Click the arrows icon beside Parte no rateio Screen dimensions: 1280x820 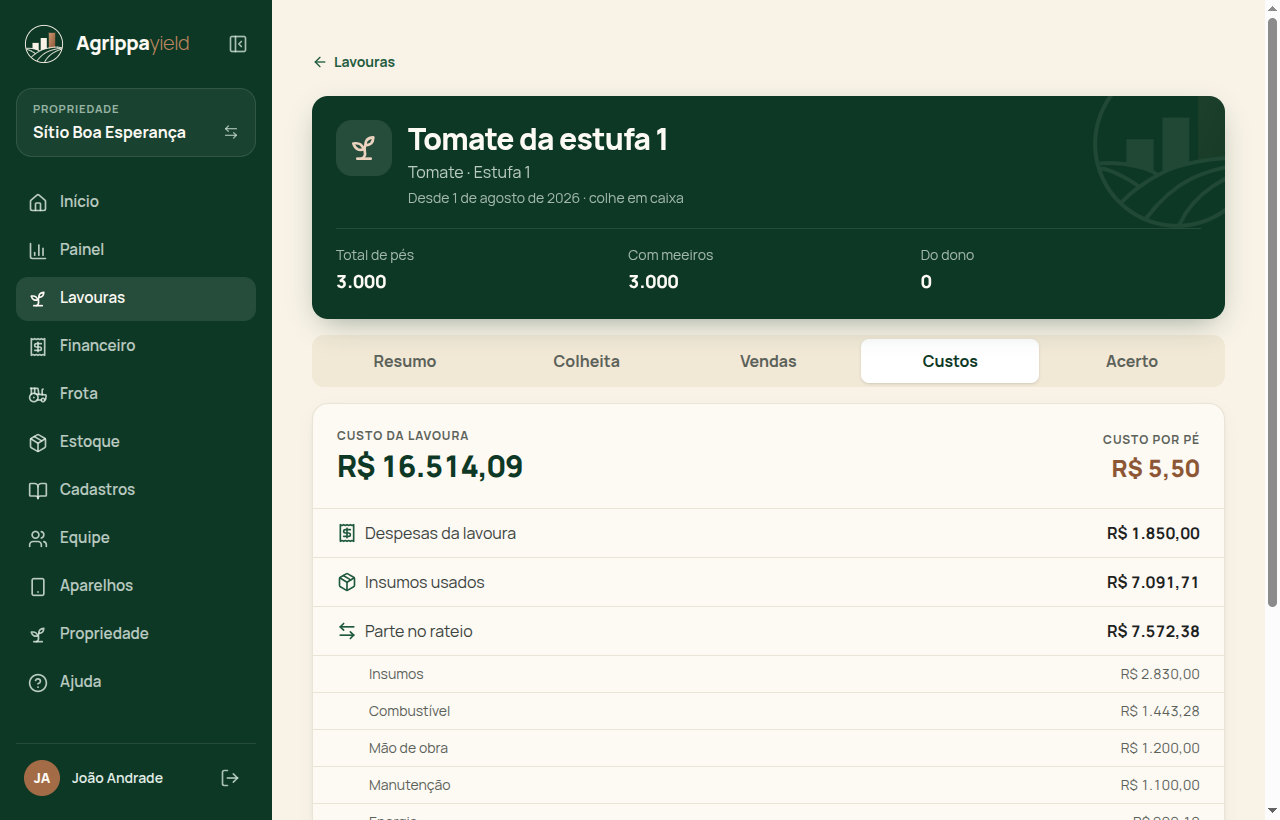[x=347, y=631]
